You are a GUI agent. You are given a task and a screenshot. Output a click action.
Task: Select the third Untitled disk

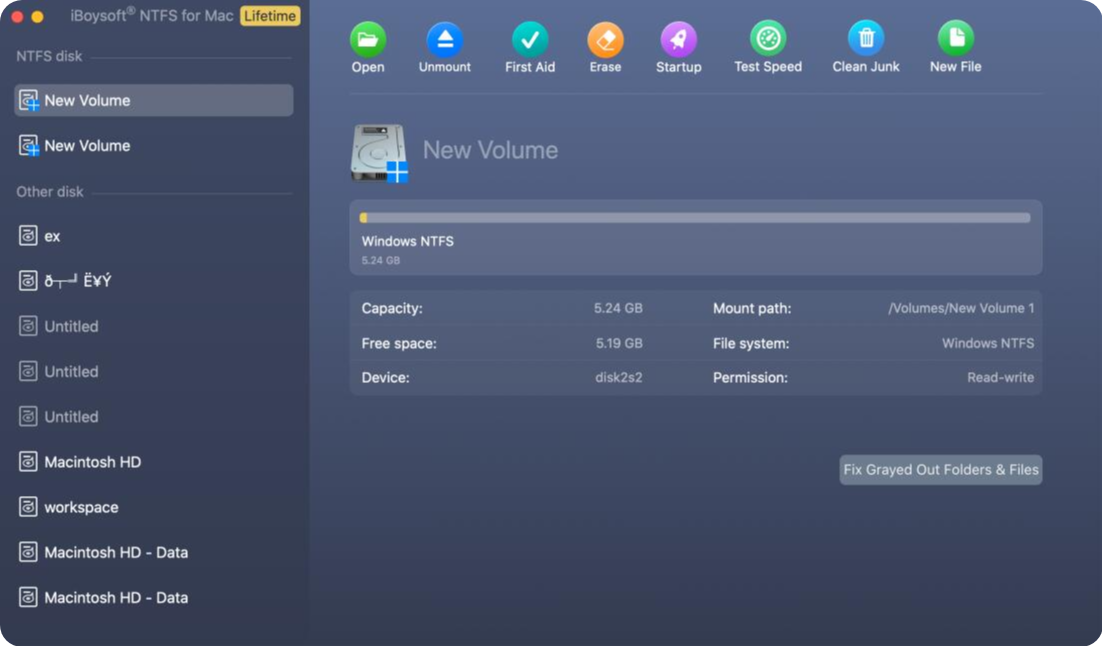pyautogui.click(x=153, y=416)
